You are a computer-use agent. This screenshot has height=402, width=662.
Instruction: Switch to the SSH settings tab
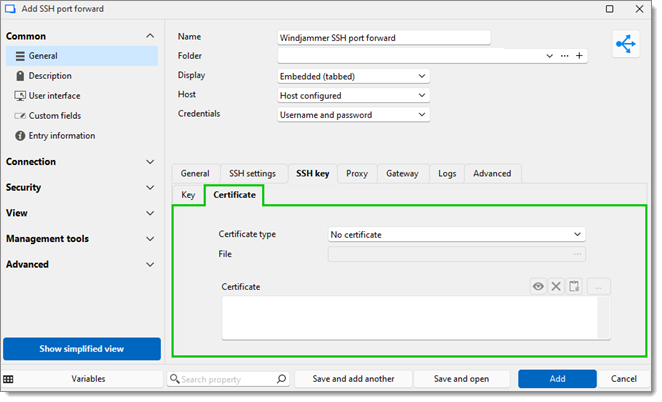tap(252, 173)
